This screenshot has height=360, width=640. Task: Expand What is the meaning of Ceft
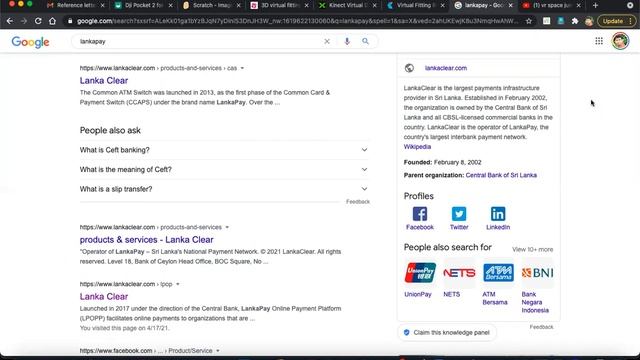click(x=224, y=169)
